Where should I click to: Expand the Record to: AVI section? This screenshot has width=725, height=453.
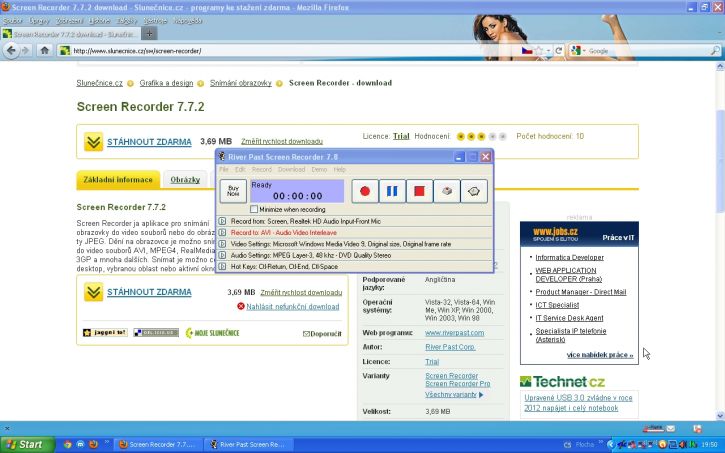coord(222,233)
